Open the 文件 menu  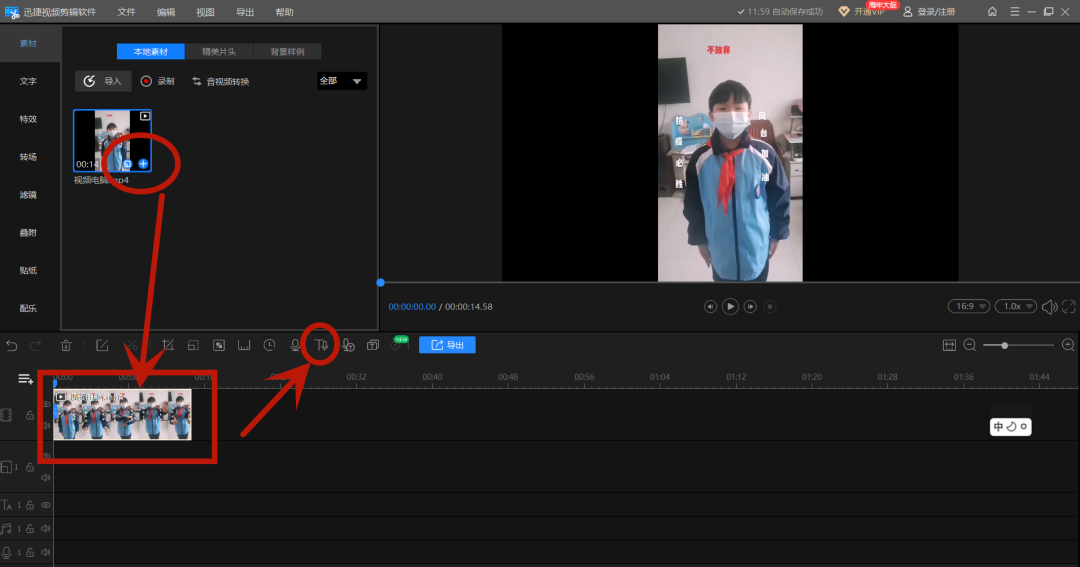(x=126, y=12)
